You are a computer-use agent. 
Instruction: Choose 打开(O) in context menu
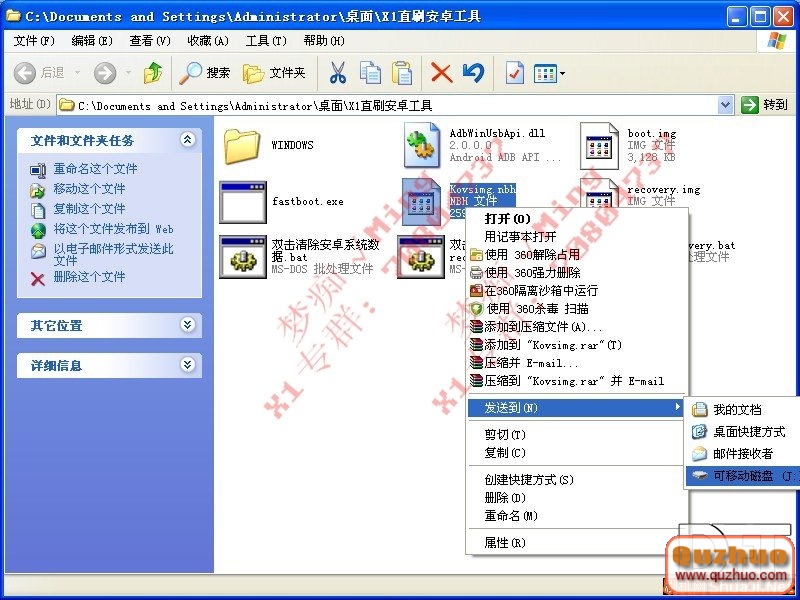(577, 219)
